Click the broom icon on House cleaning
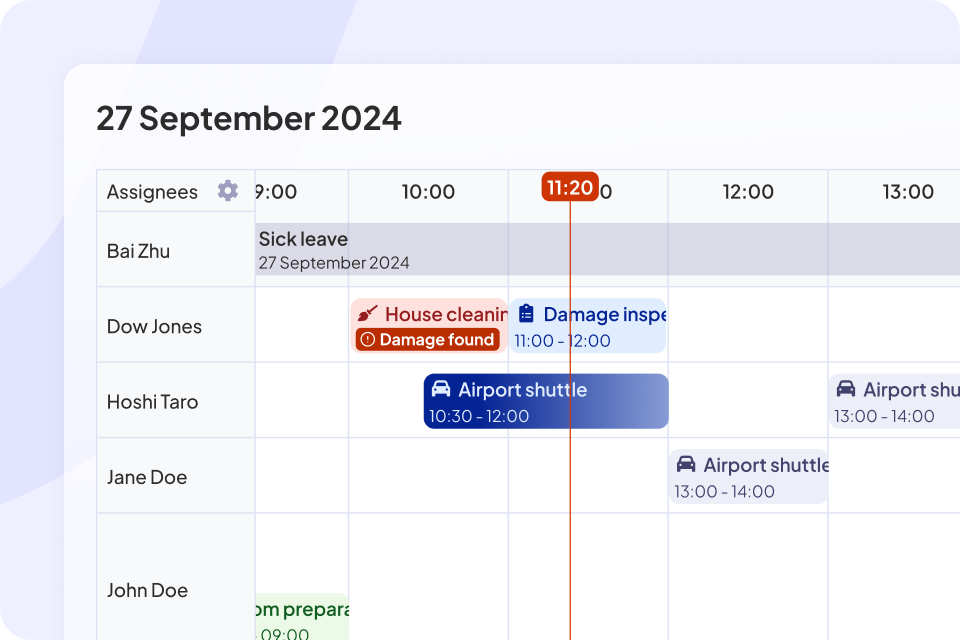960x640 pixels. [368, 314]
